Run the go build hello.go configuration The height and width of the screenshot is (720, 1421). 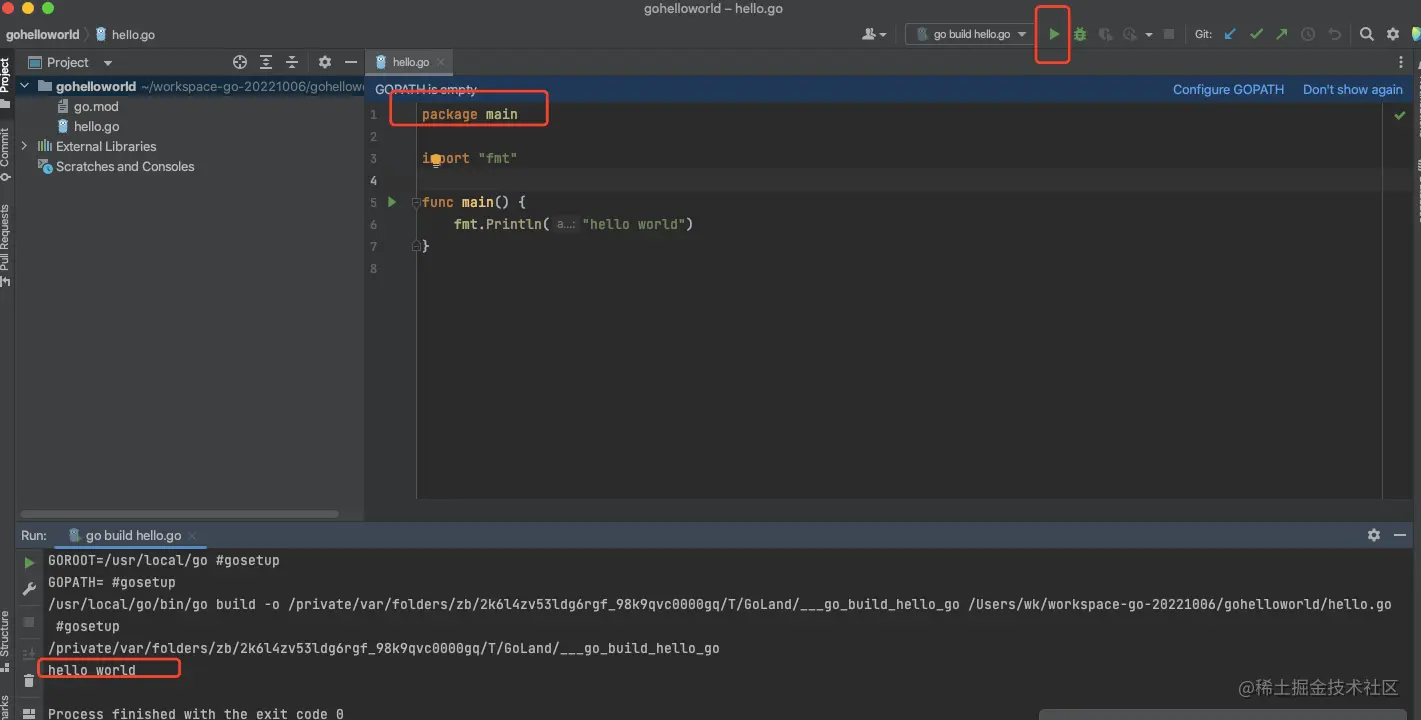pyautogui.click(x=1054, y=34)
